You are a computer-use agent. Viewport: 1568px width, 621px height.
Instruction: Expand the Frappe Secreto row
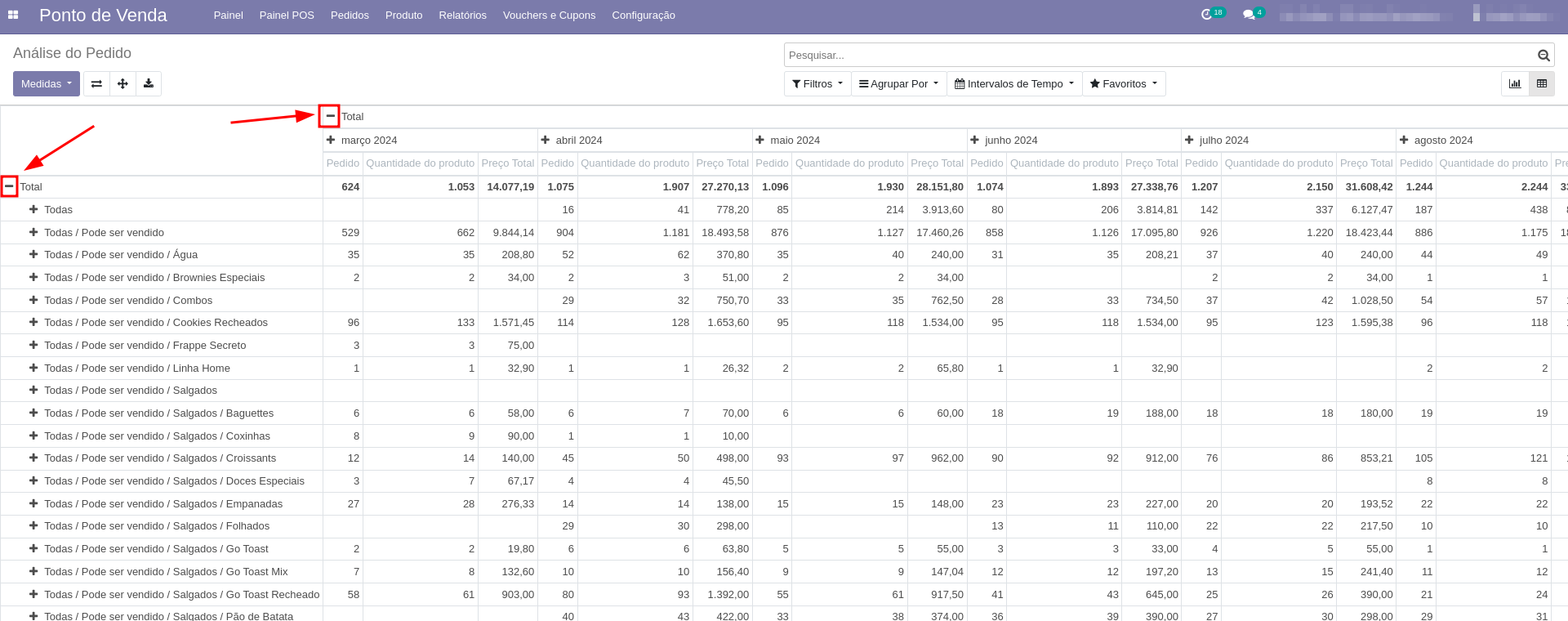click(x=33, y=345)
